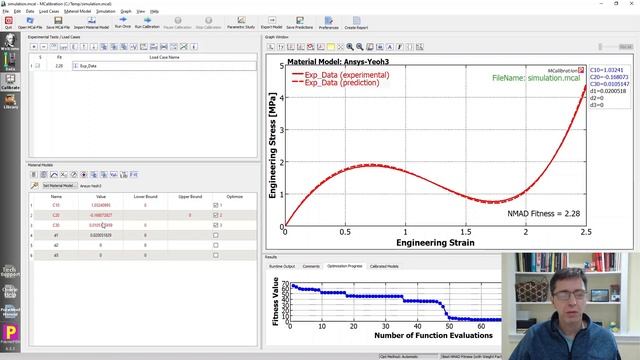Click the NMAD Fitness = 2.28 label
Image resolution: width=640 pixels, height=360 pixels.
tap(543, 213)
